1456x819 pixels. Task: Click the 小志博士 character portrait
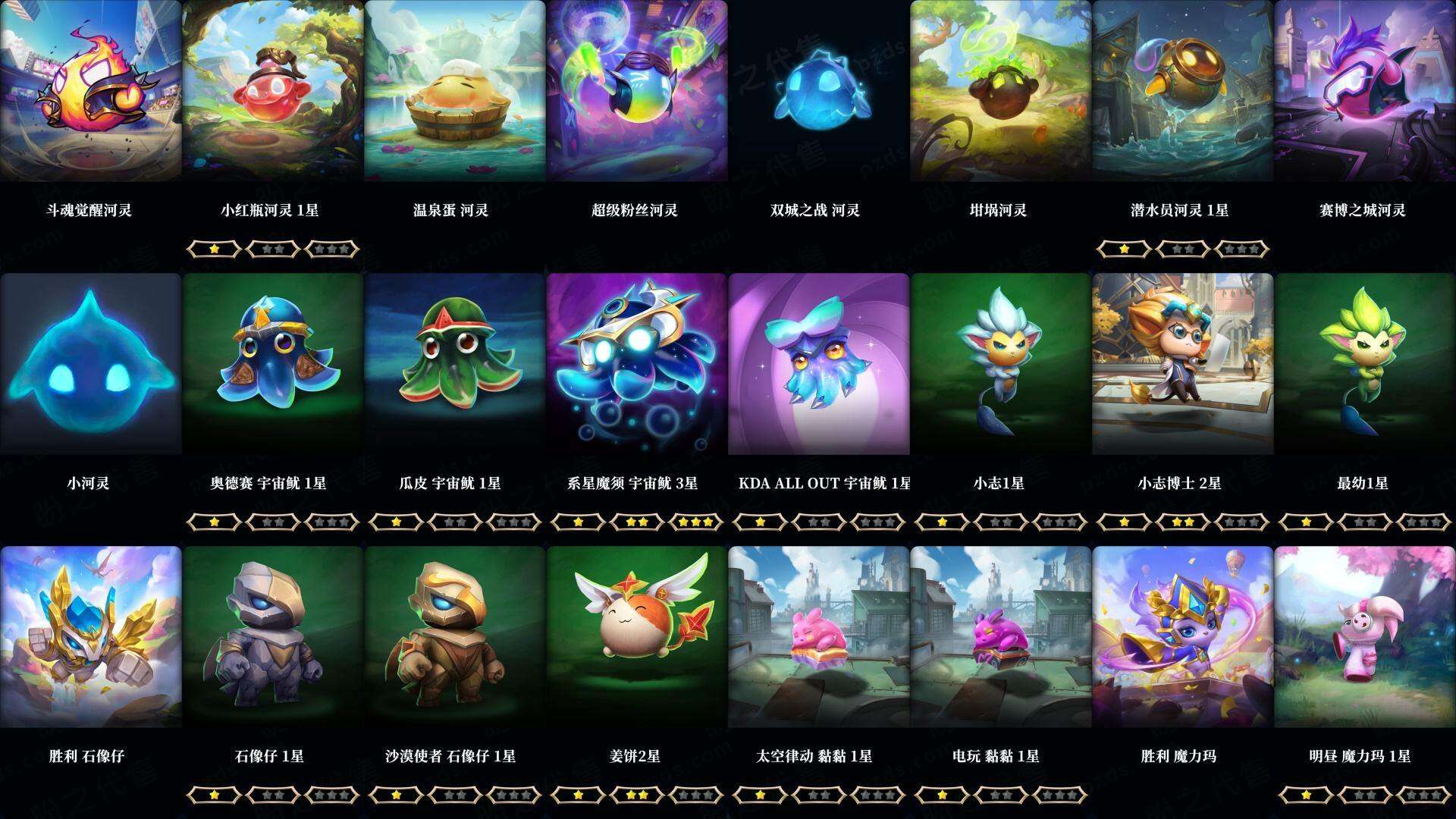(x=1182, y=364)
